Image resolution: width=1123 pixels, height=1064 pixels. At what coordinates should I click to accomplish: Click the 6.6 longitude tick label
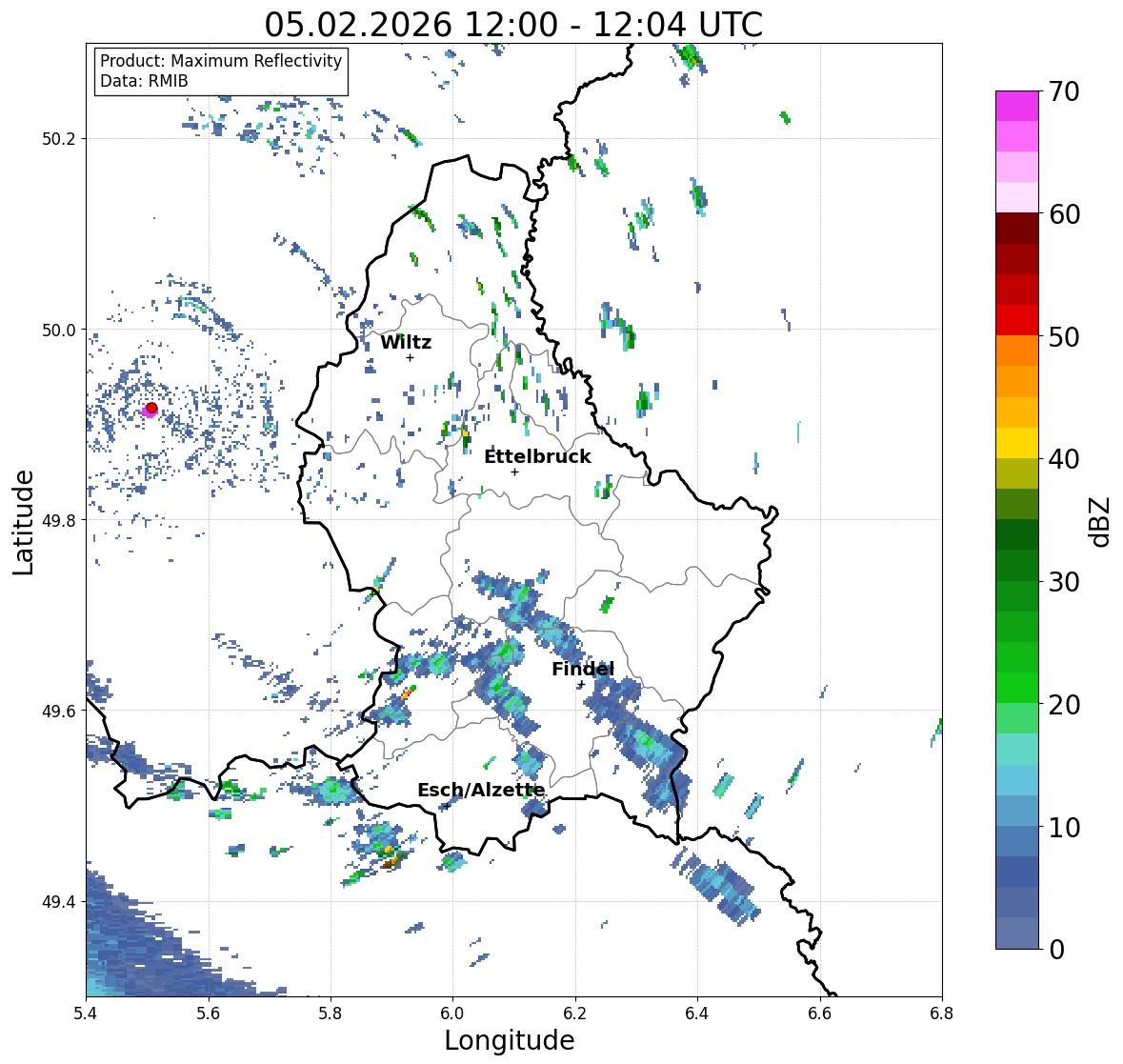(x=820, y=1013)
